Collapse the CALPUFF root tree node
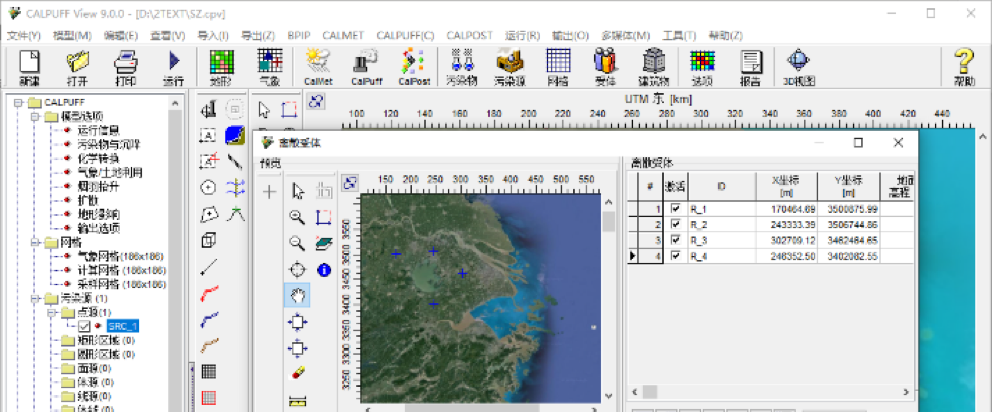The image size is (992, 412). pyautogui.click(x=19, y=103)
